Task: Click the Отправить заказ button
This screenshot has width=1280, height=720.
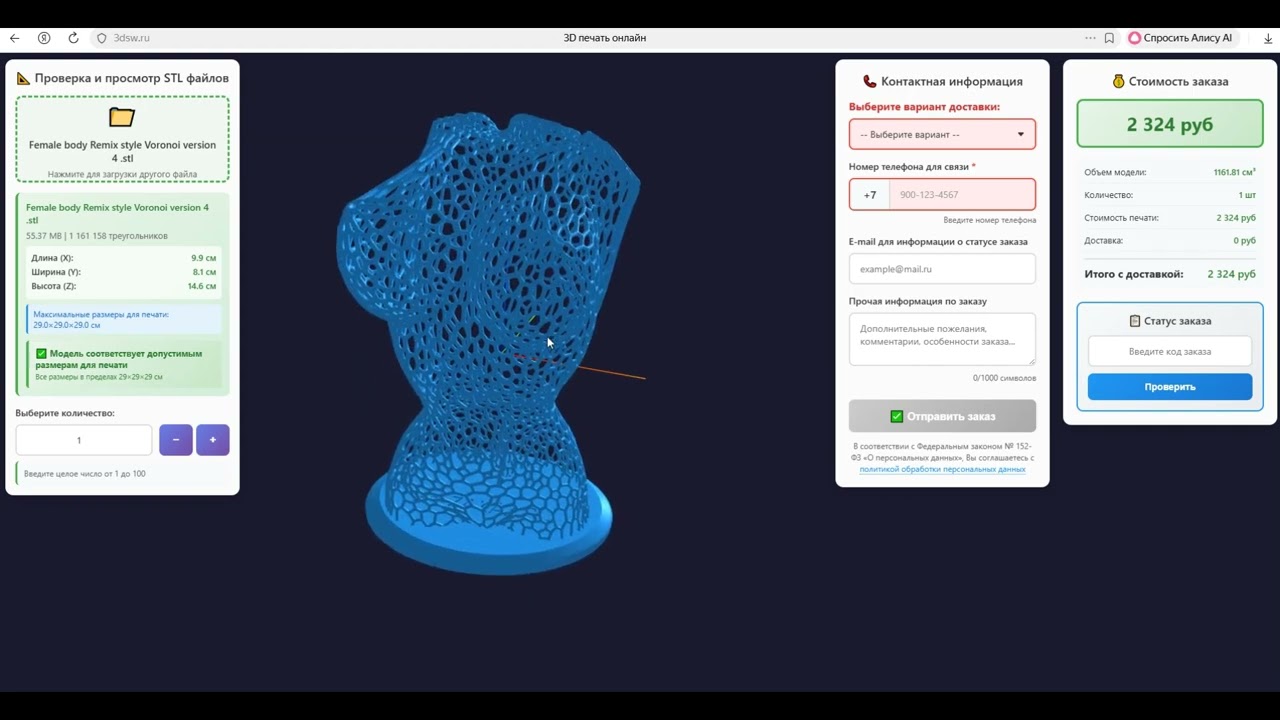Action: (942, 416)
